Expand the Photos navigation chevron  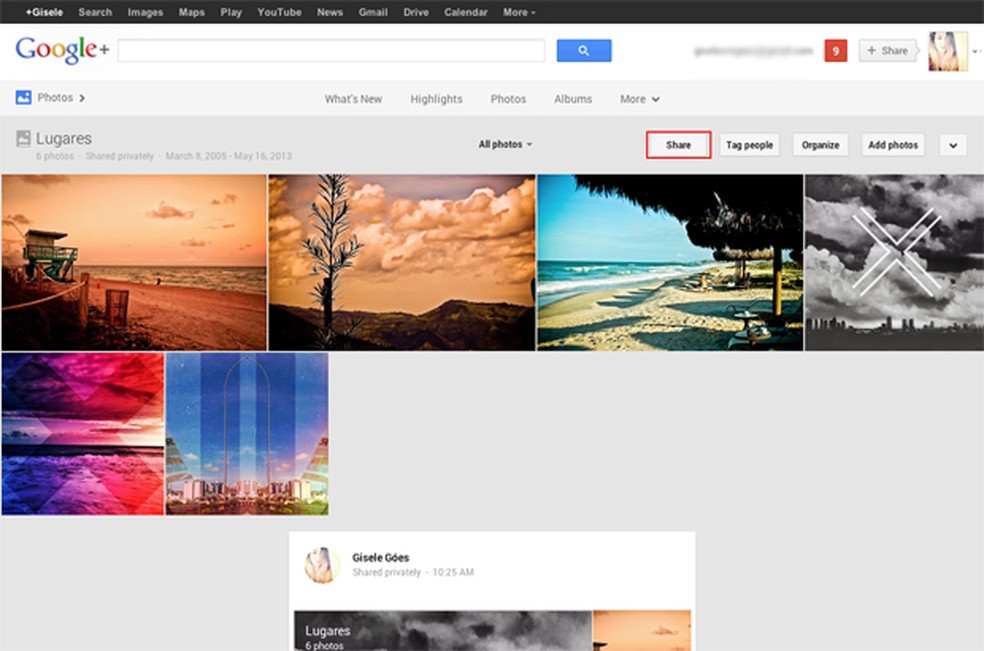coord(82,98)
